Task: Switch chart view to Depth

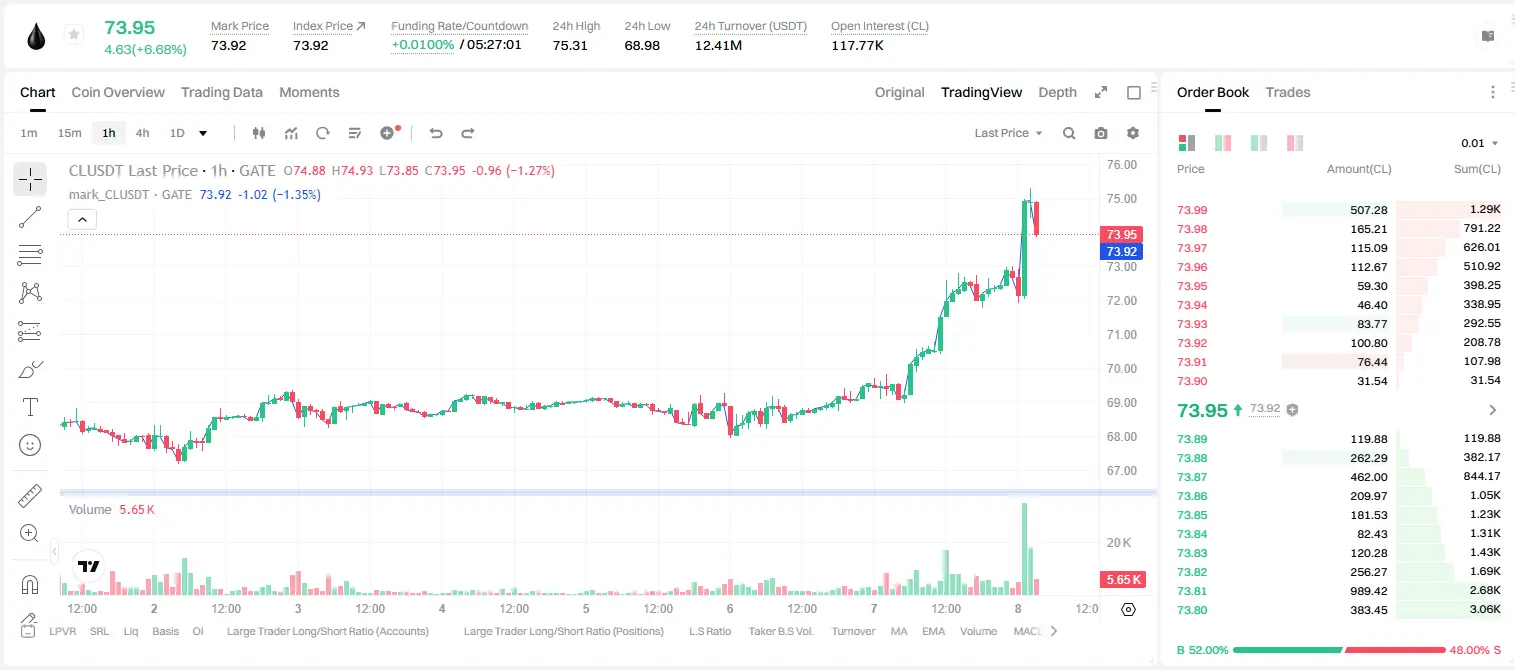Action: pos(1057,92)
